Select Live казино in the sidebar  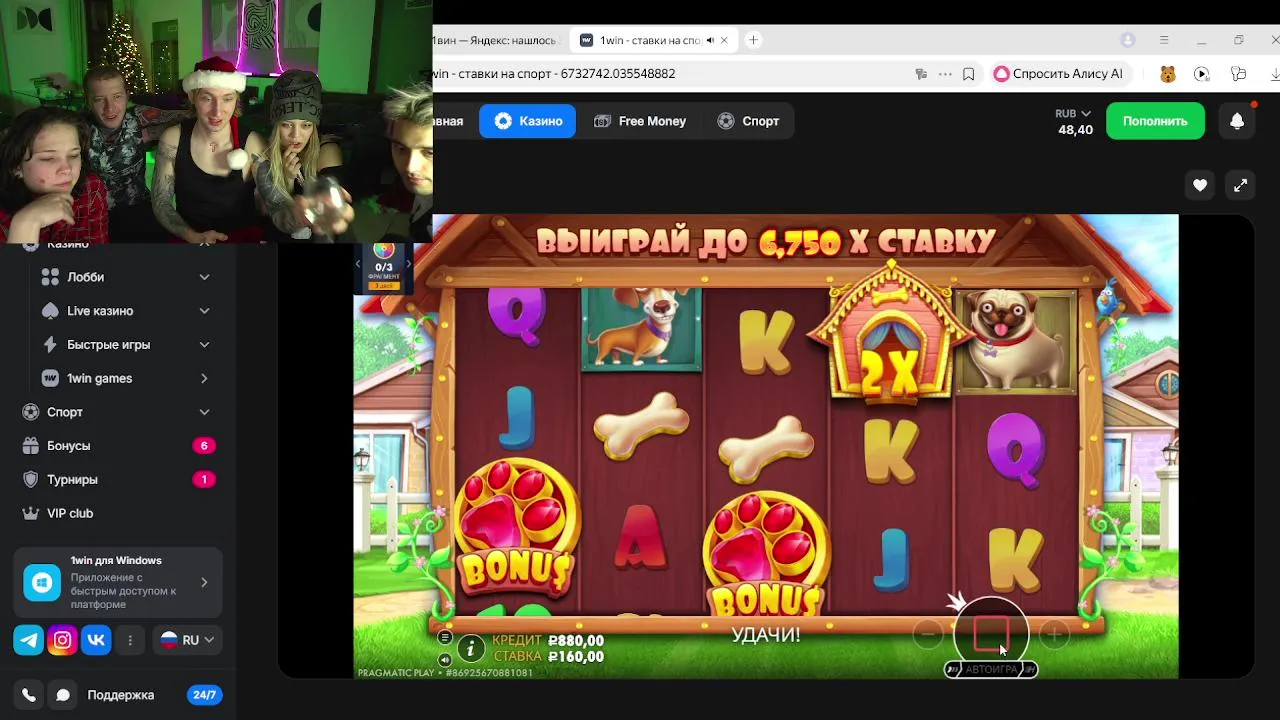click(100, 311)
